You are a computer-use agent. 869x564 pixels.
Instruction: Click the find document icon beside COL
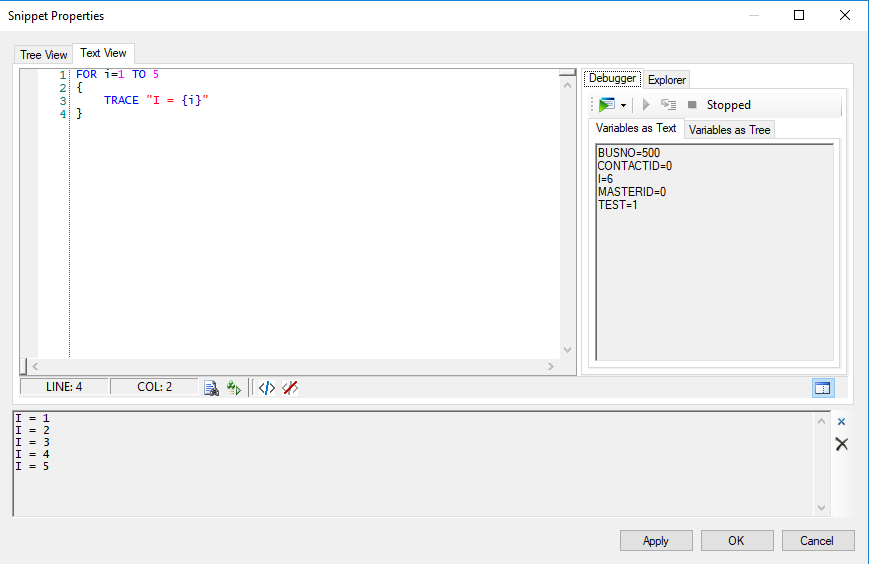tap(212, 388)
